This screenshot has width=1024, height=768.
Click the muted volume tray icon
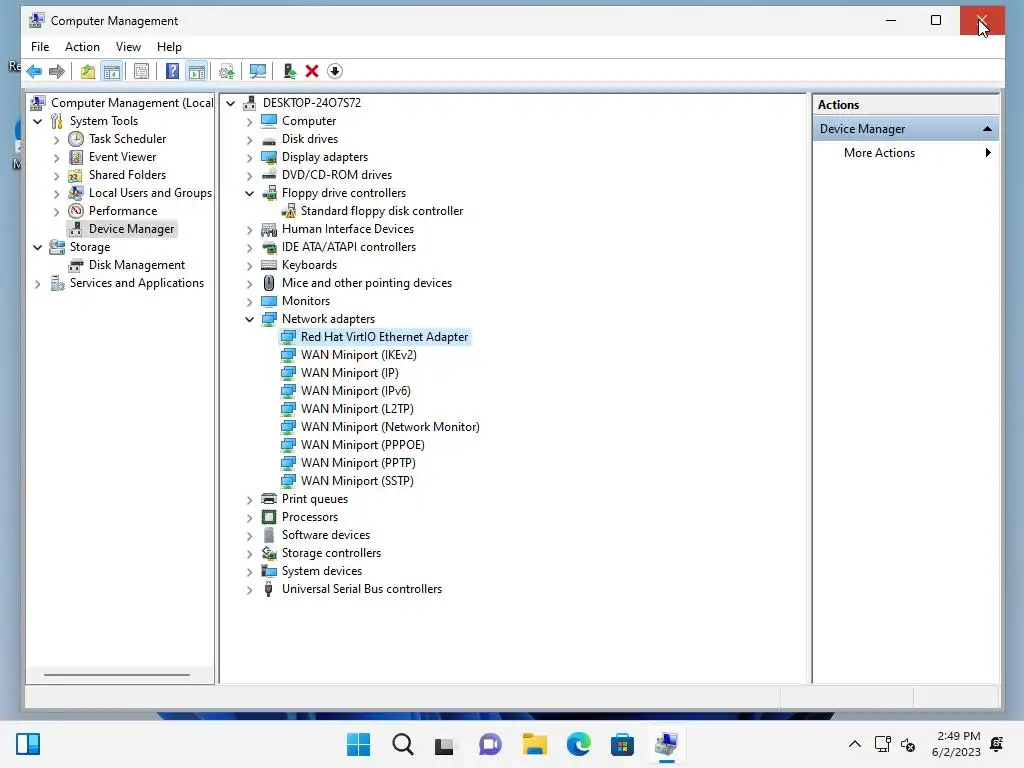pyautogui.click(x=908, y=744)
